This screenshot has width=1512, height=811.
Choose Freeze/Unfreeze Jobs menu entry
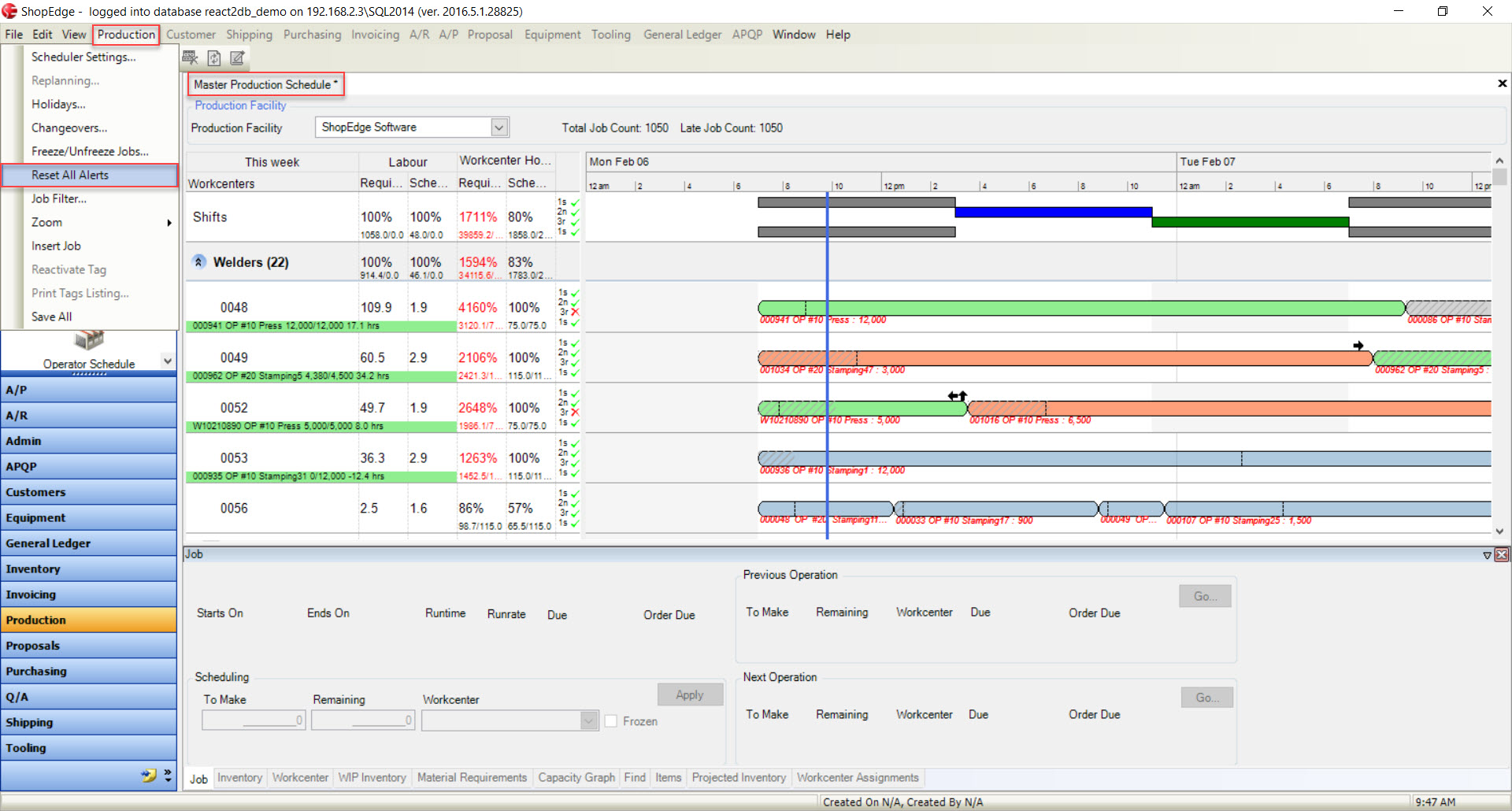click(90, 151)
